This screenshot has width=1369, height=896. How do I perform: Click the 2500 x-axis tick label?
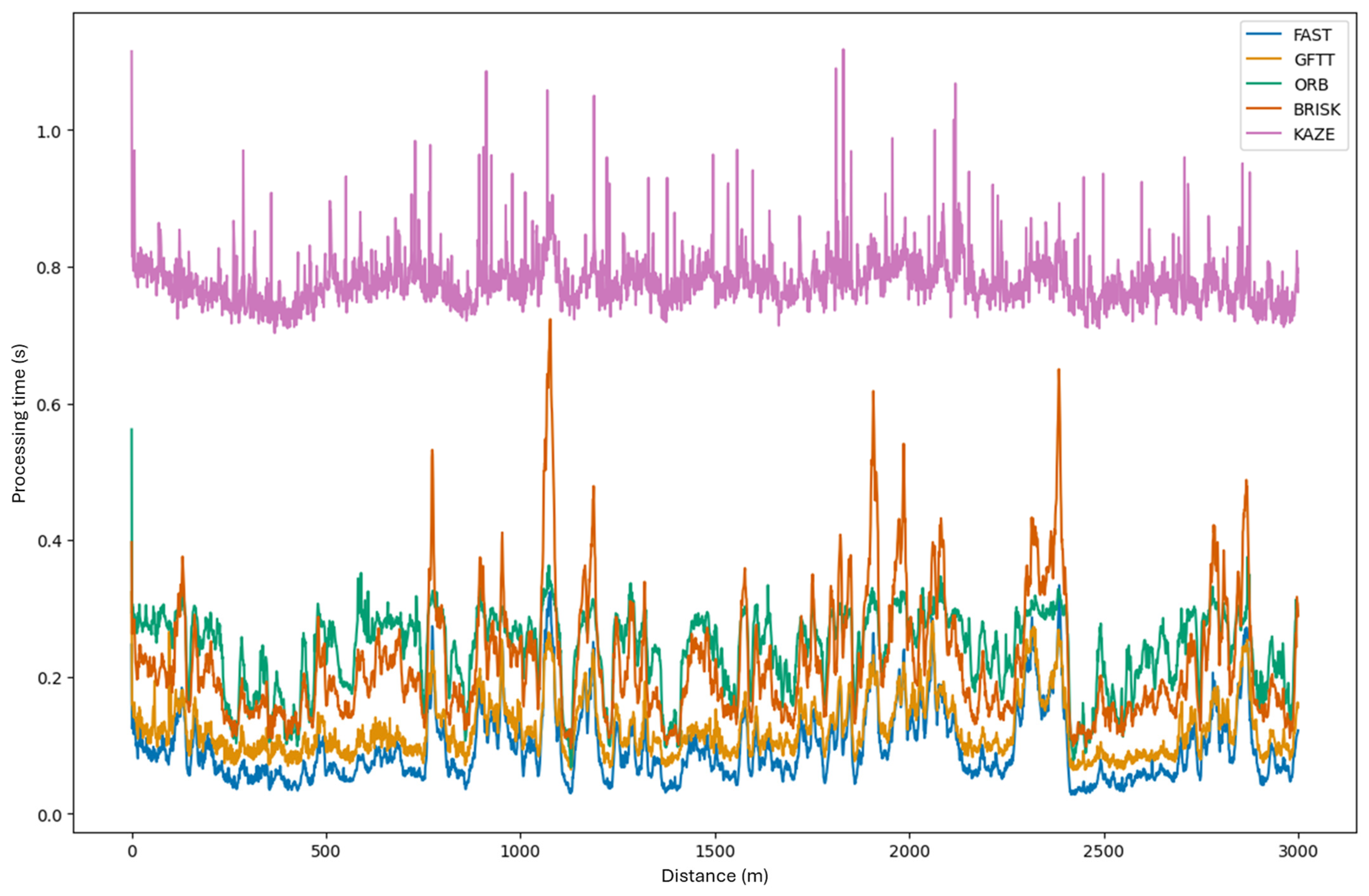point(1104,852)
